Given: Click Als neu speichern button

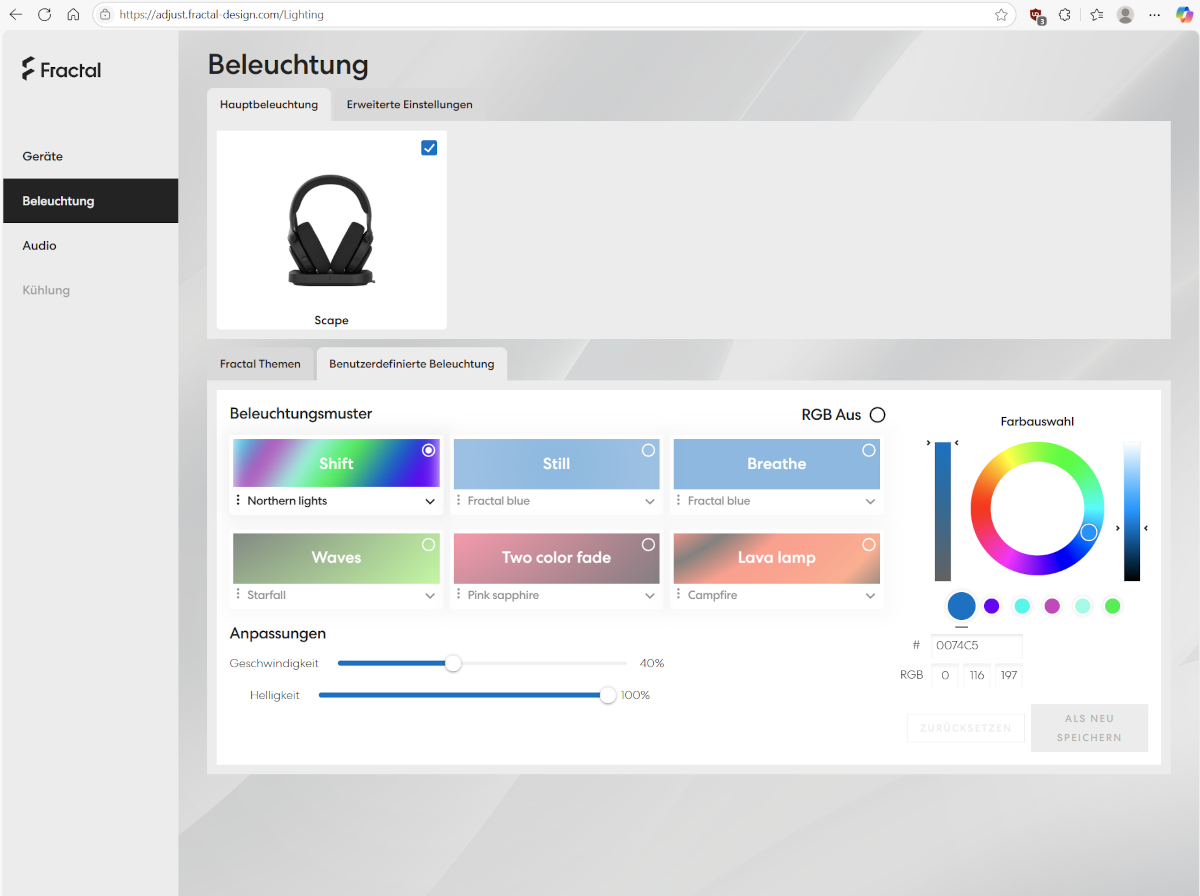Looking at the screenshot, I should tap(1089, 728).
